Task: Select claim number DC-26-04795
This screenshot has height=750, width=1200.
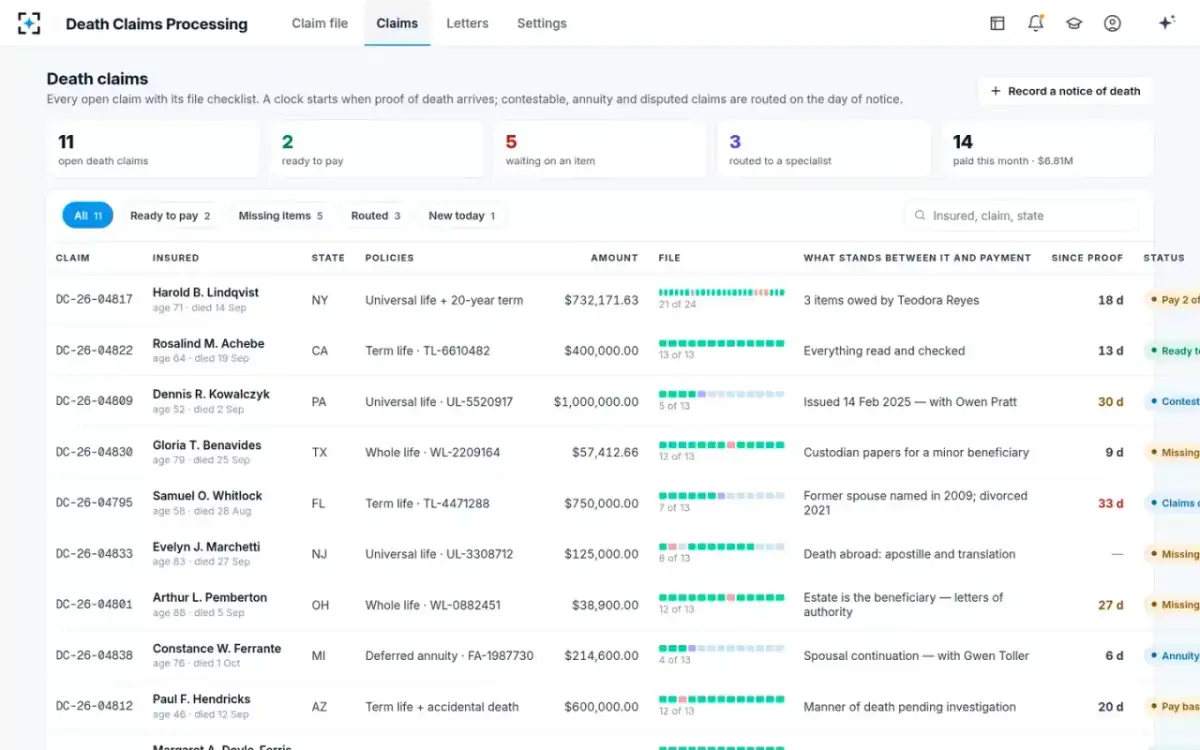Action: pos(94,503)
